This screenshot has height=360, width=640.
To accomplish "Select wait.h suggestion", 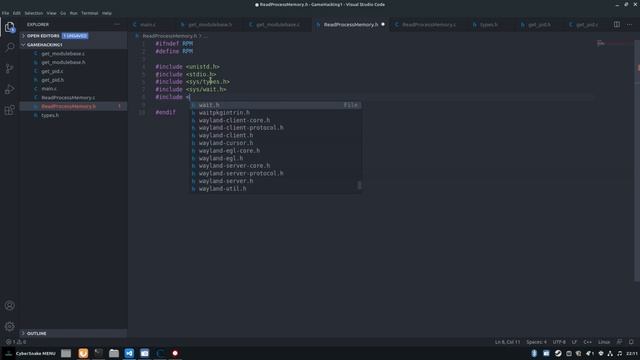I will [x=276, y=105].
